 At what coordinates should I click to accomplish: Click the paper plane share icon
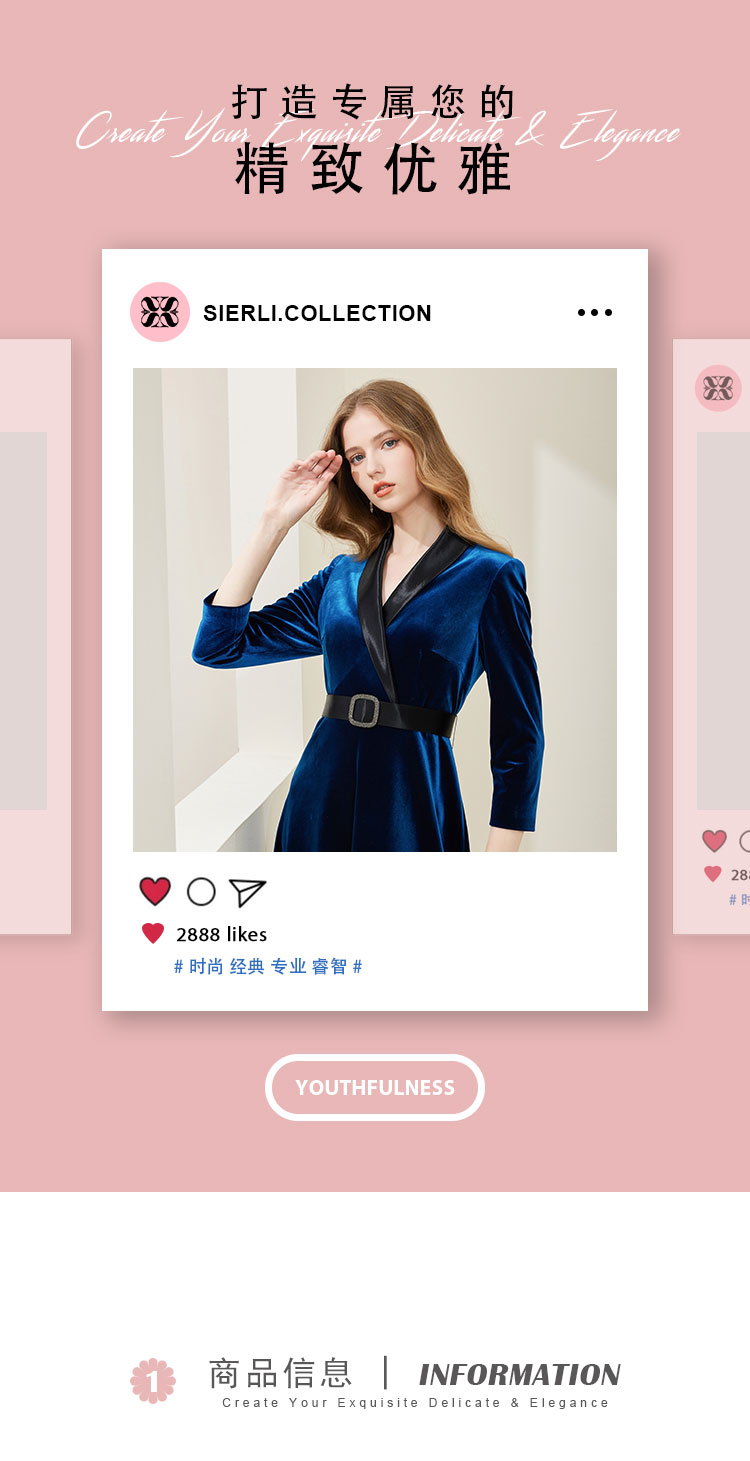click(247, 892)
